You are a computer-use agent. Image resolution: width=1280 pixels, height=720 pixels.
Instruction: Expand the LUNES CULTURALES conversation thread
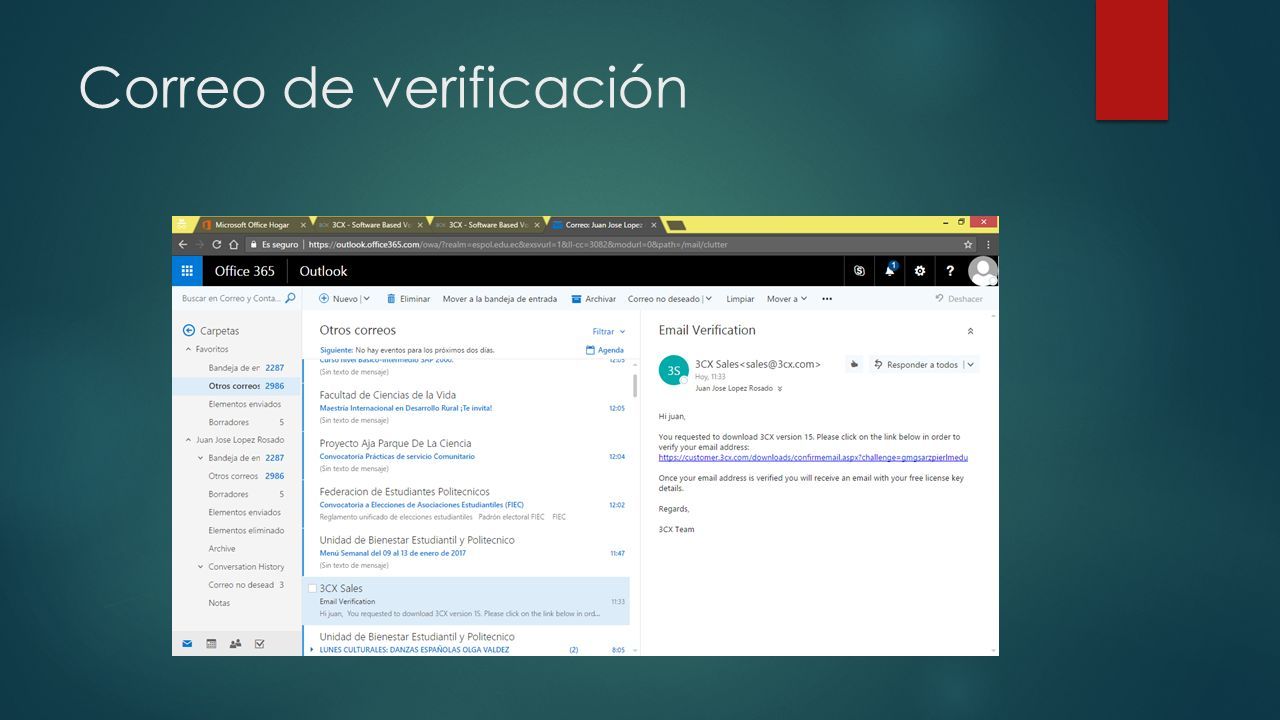312,650
